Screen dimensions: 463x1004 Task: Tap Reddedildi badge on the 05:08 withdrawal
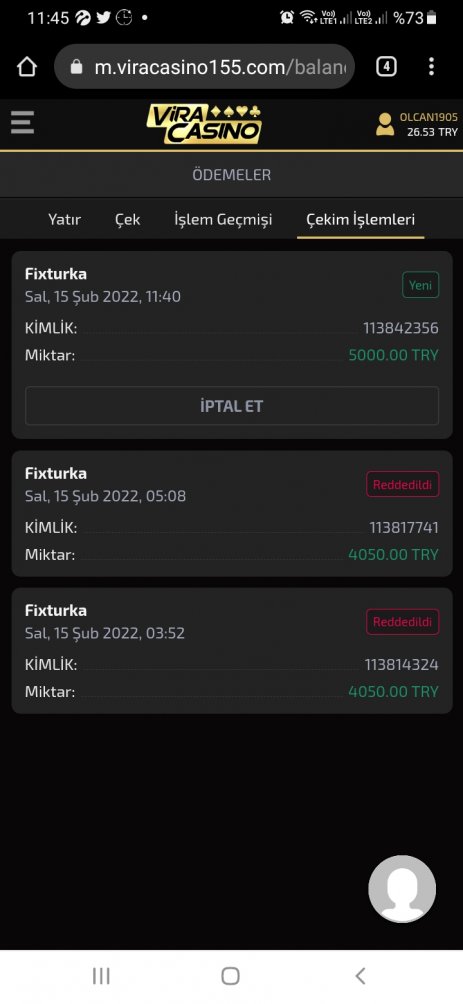click(403, 485)
